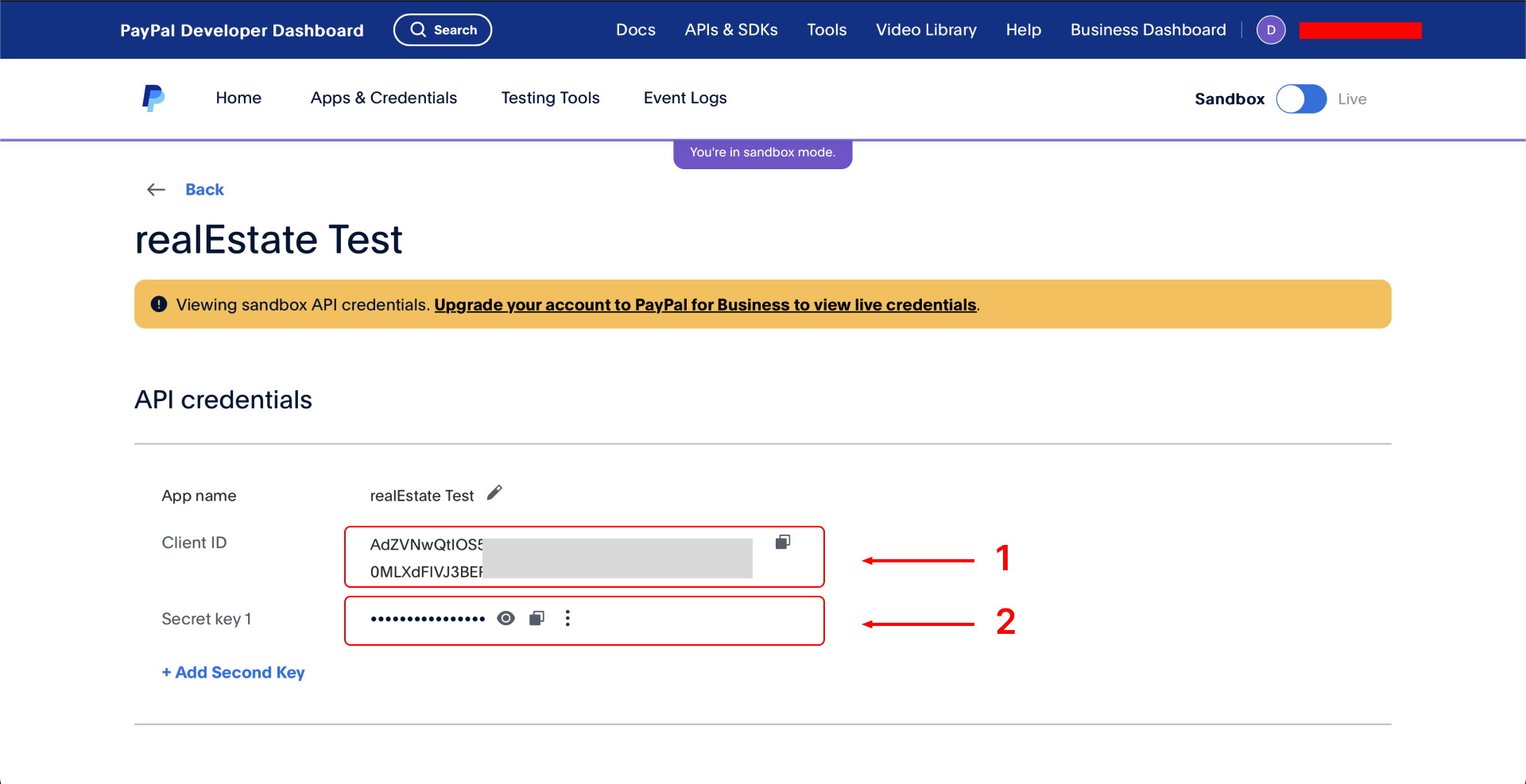Open the Docs menu
The image size is (1526, 784).
click(635, 30)
